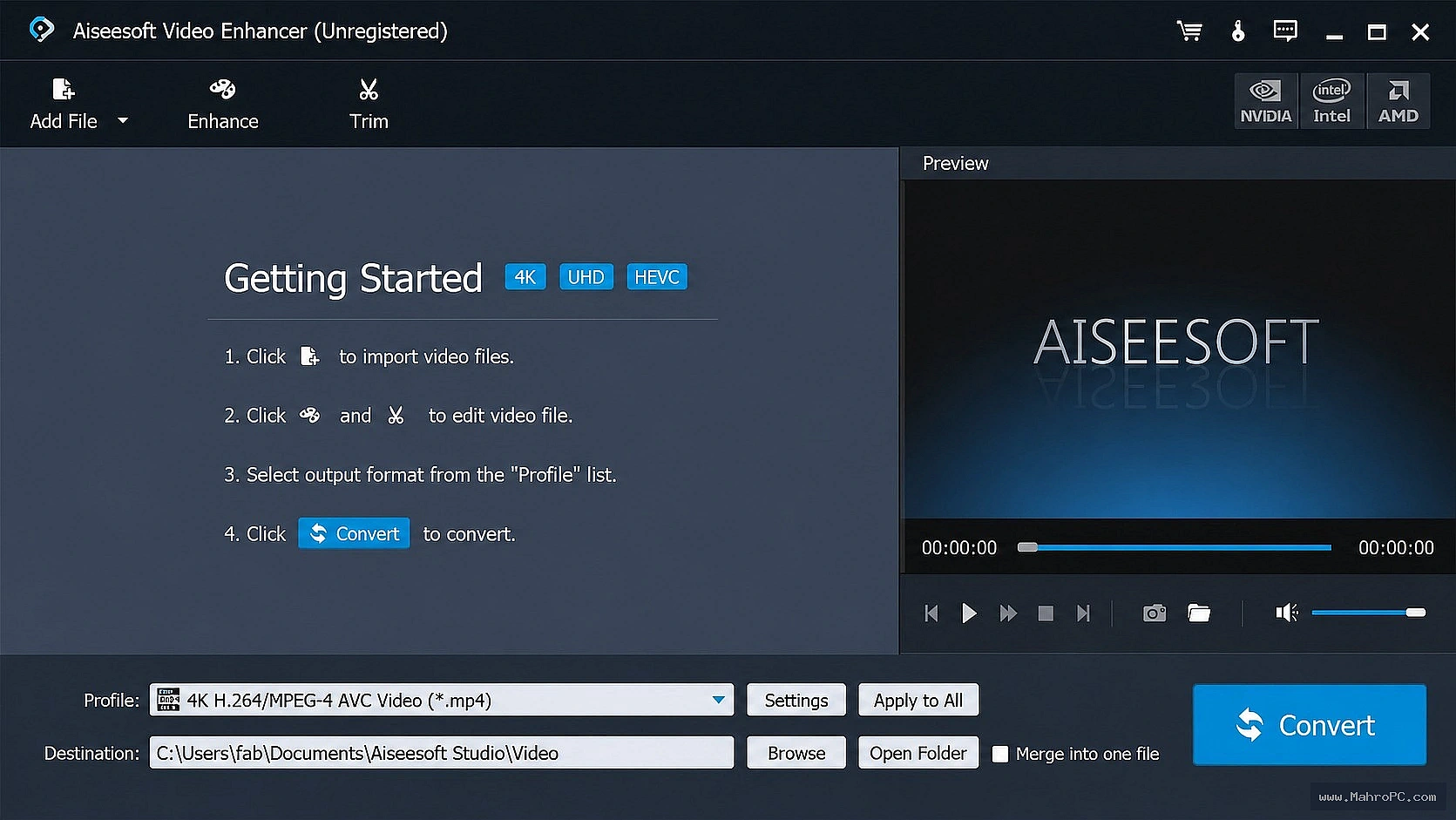This screenshot has width=1456, height=820.
Task: Browse for destination folder
Action: (796, 753)
